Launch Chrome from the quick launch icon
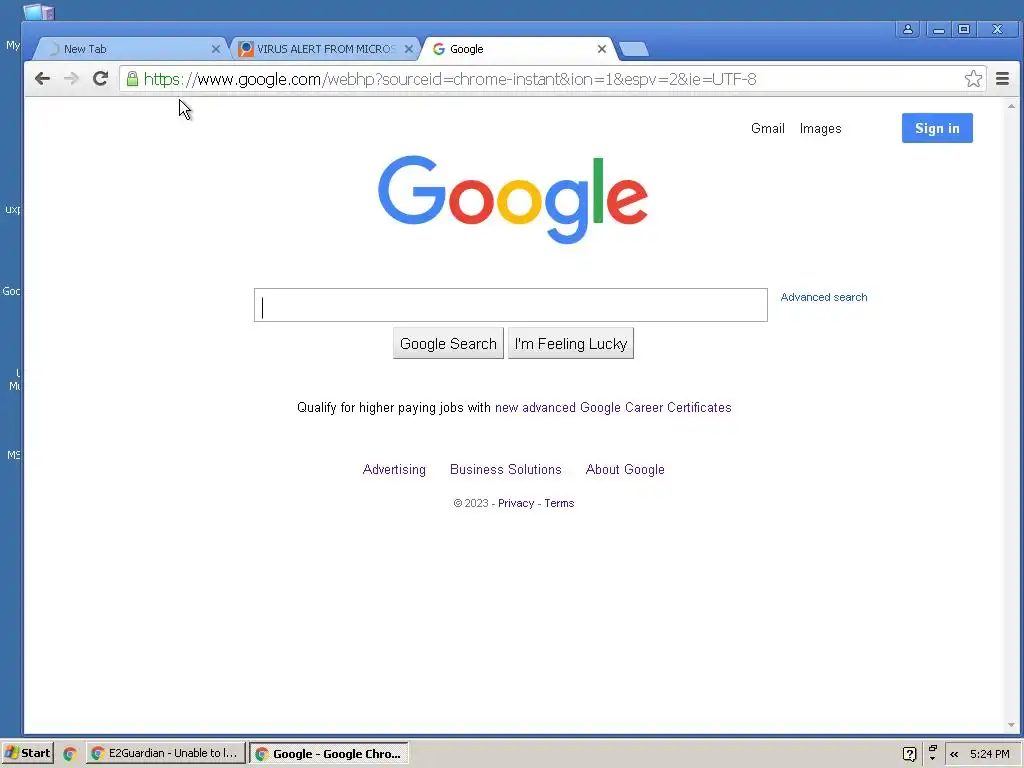The width and height of the screenshot is (1024, 768). tap(69, 754)
